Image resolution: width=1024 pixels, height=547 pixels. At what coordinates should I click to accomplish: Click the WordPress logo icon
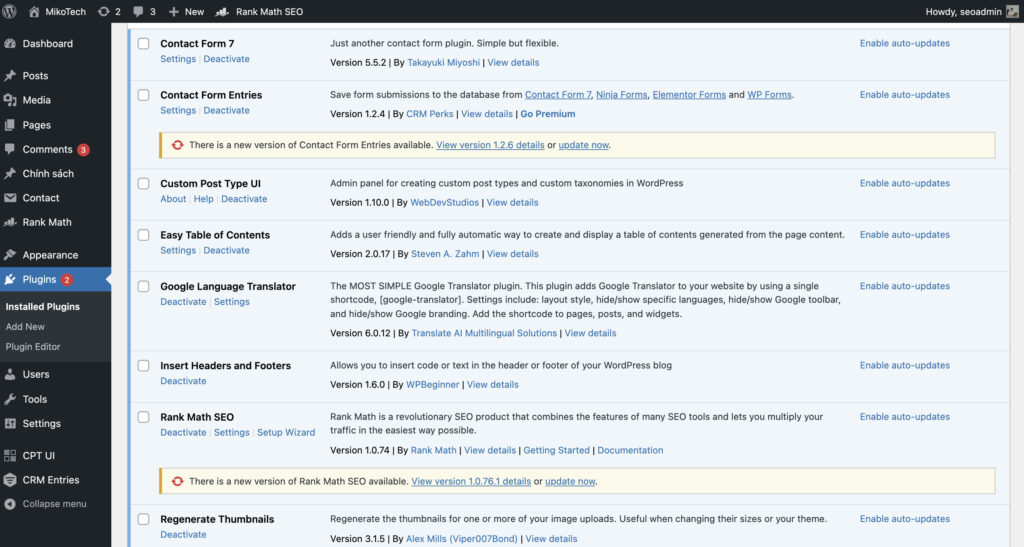tap(10, 11)
